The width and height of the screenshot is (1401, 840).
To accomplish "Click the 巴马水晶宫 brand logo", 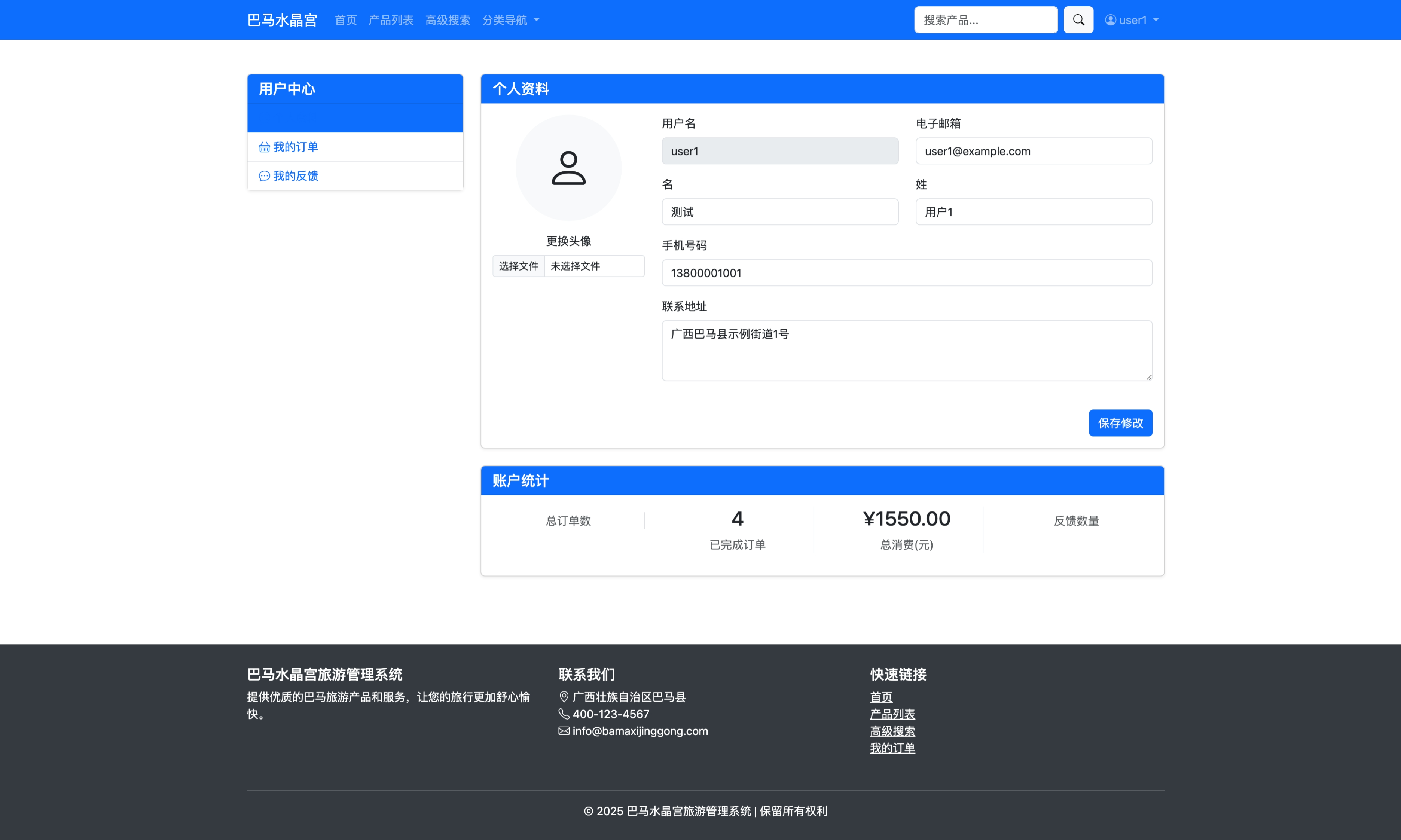I will click(x=282, y=20).
